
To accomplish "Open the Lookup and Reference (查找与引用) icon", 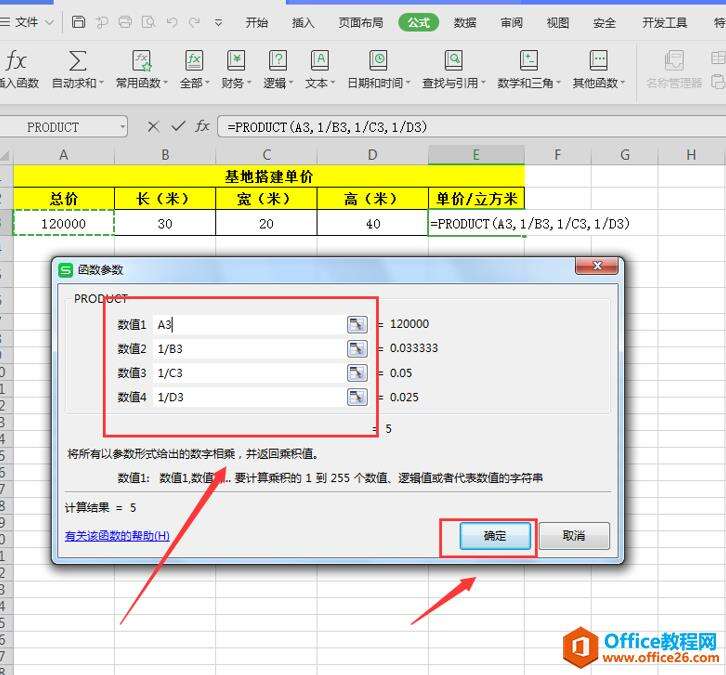I will click(x=453, y=61).
